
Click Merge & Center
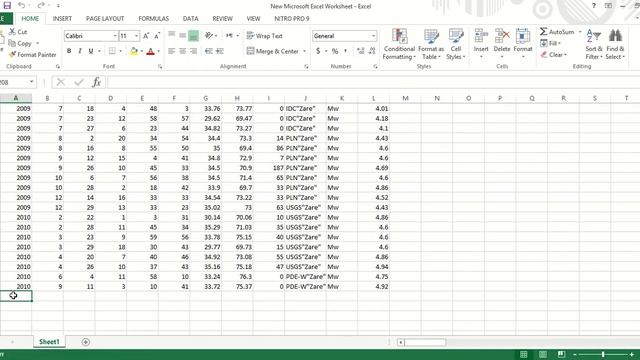273,51
